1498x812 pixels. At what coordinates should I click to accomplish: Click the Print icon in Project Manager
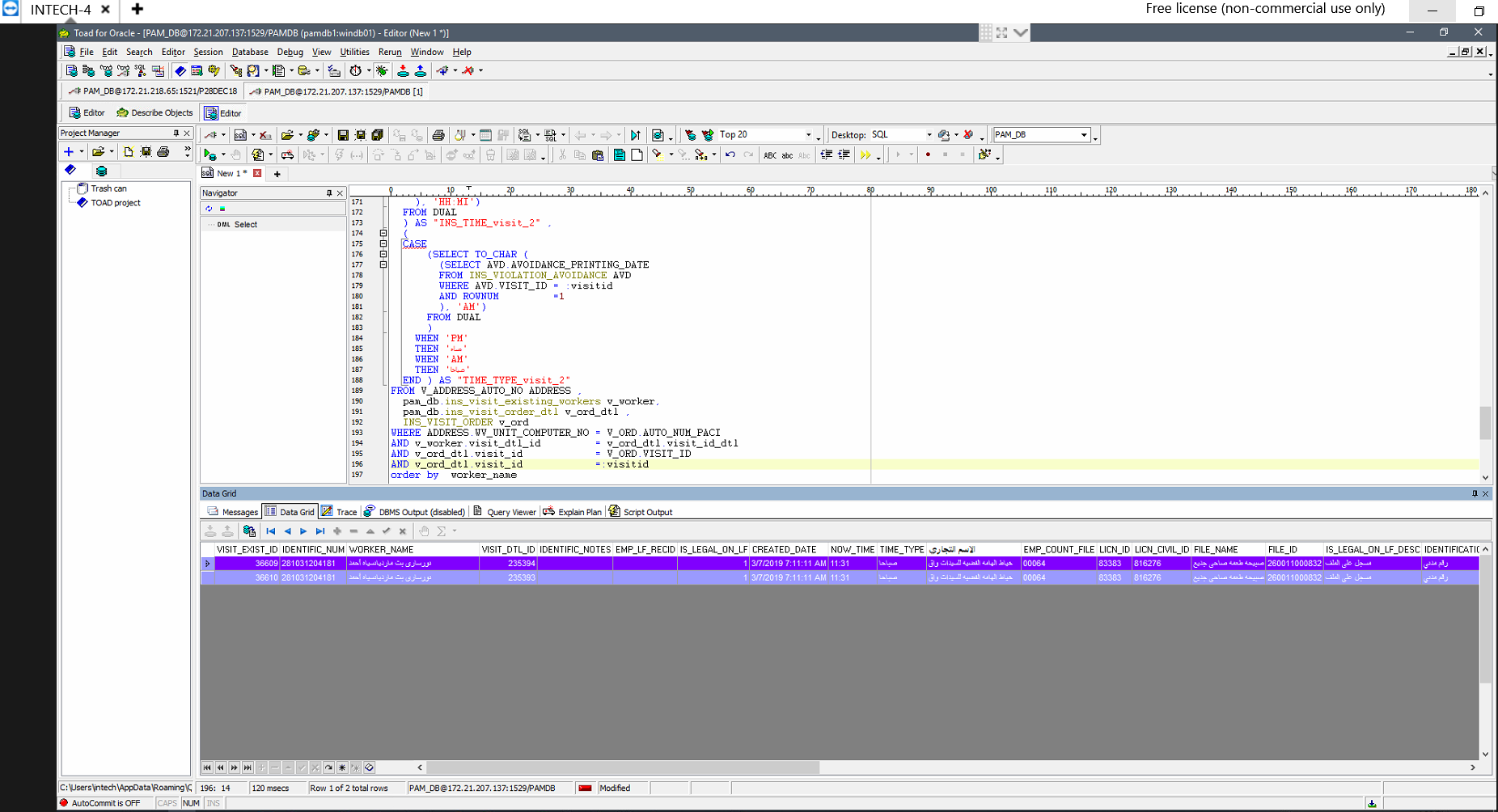(163, 151)
